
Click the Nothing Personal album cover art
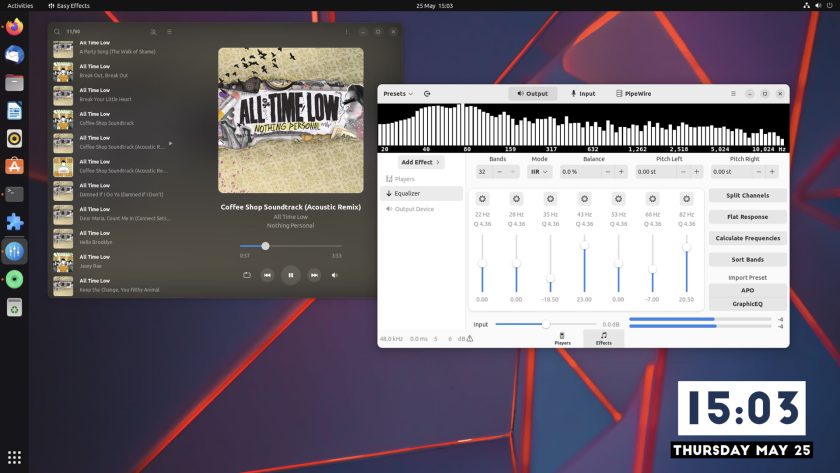tap(290, 121)
